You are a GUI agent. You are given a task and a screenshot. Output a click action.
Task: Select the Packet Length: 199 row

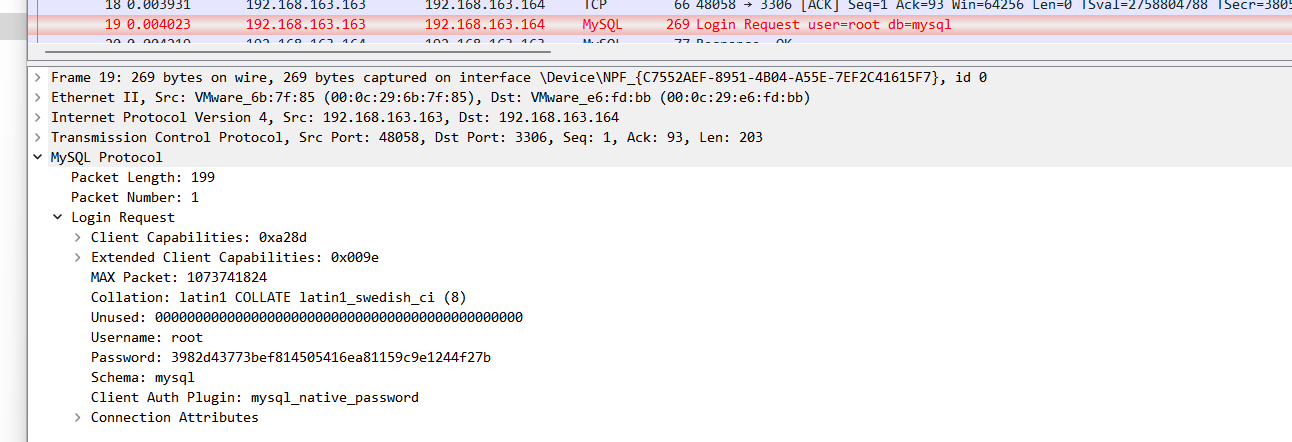(x=142, y=178)
